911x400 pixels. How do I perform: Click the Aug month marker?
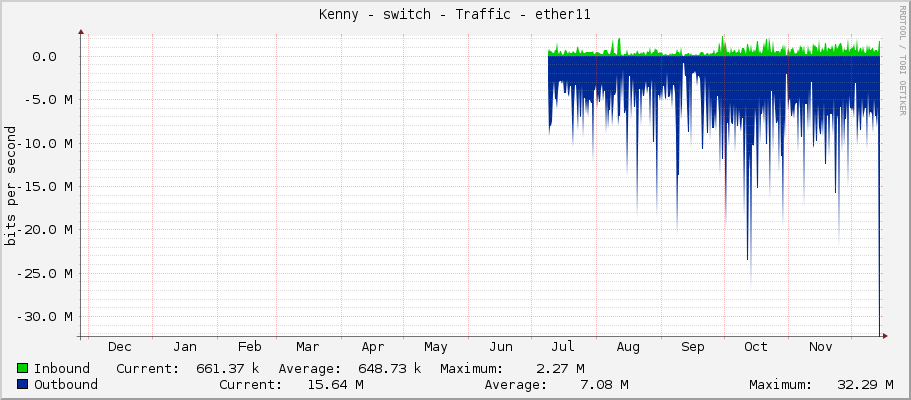(628, 347)
